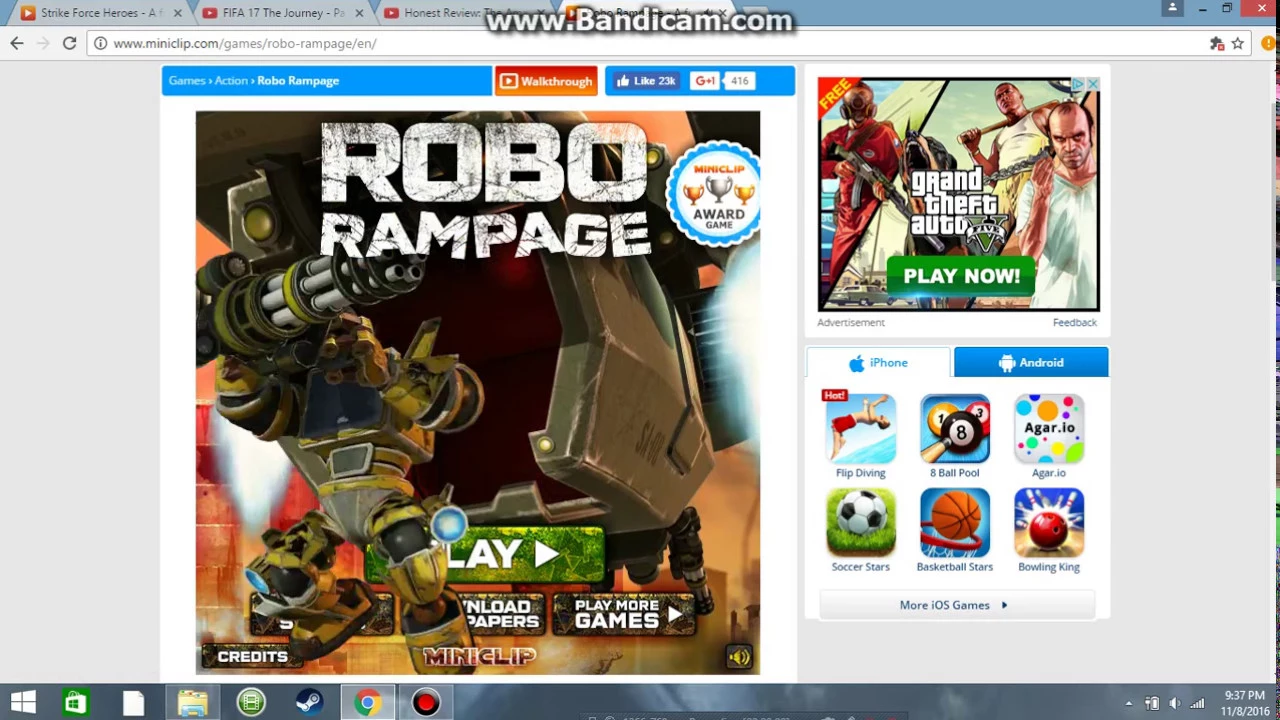Viewport: 1280px width, 720px height.
Task: Bookmark this page with the star icon
Action: (1237, 43)
